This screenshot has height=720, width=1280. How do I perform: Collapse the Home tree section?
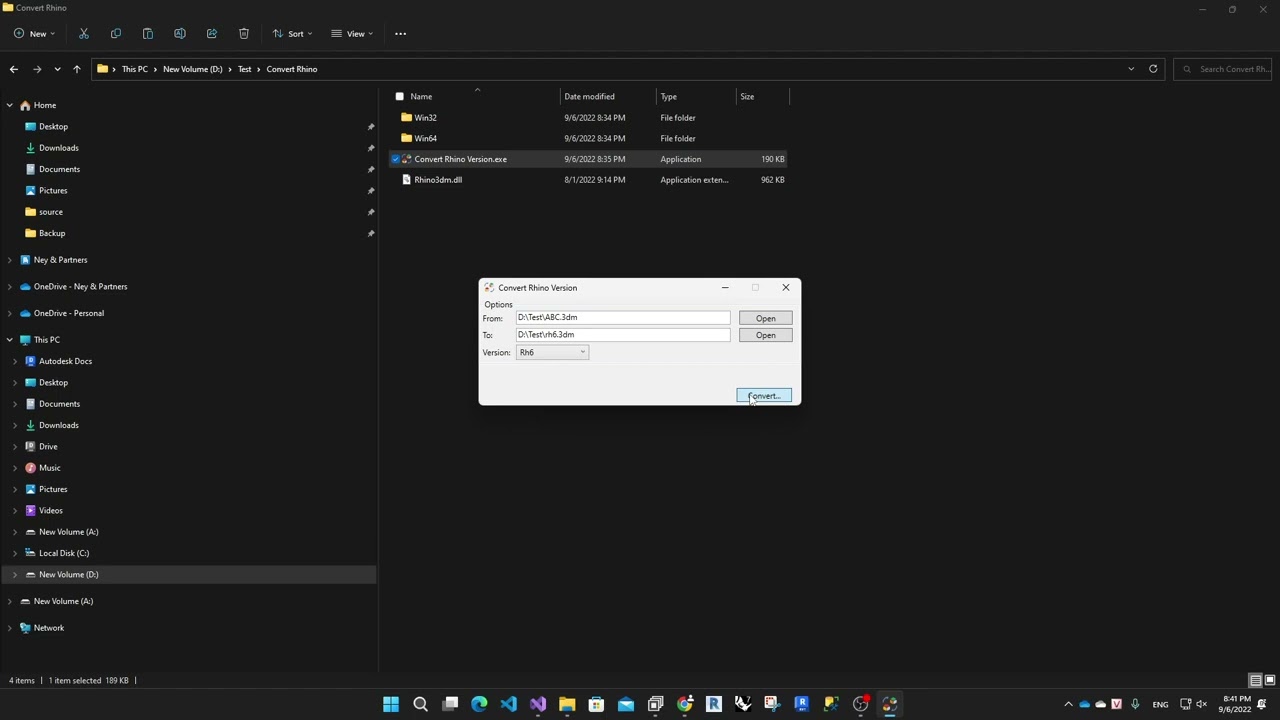tap(10, 105)
